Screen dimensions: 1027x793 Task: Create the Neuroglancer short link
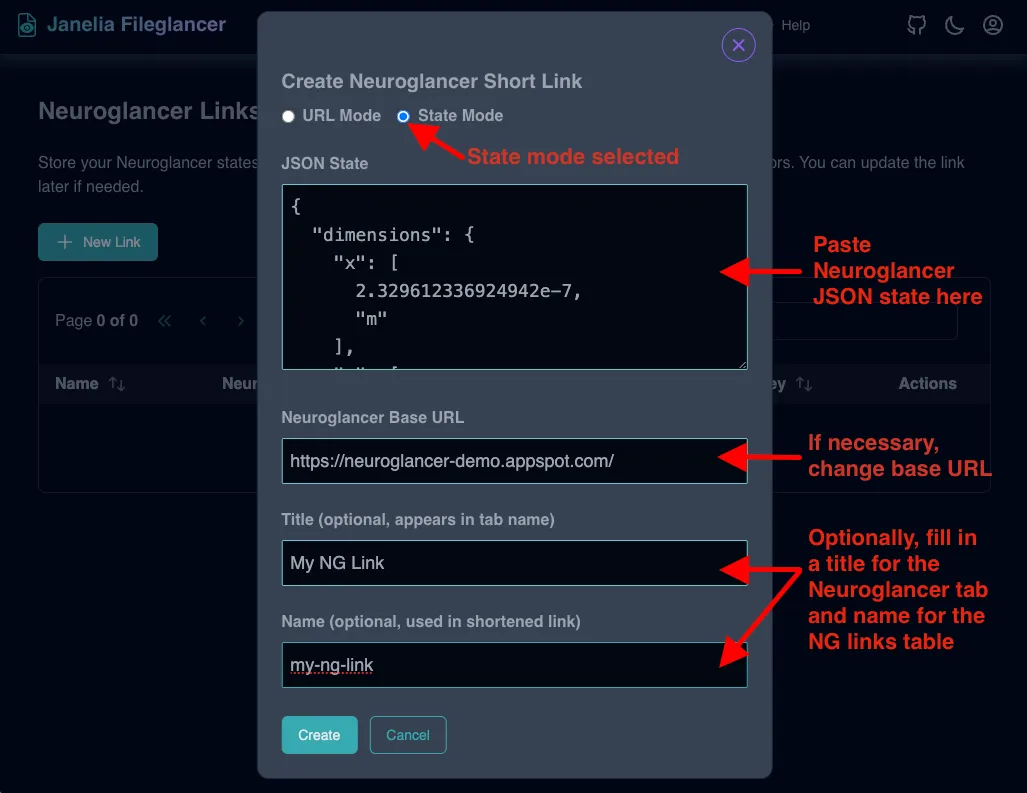tap(319, 734)
